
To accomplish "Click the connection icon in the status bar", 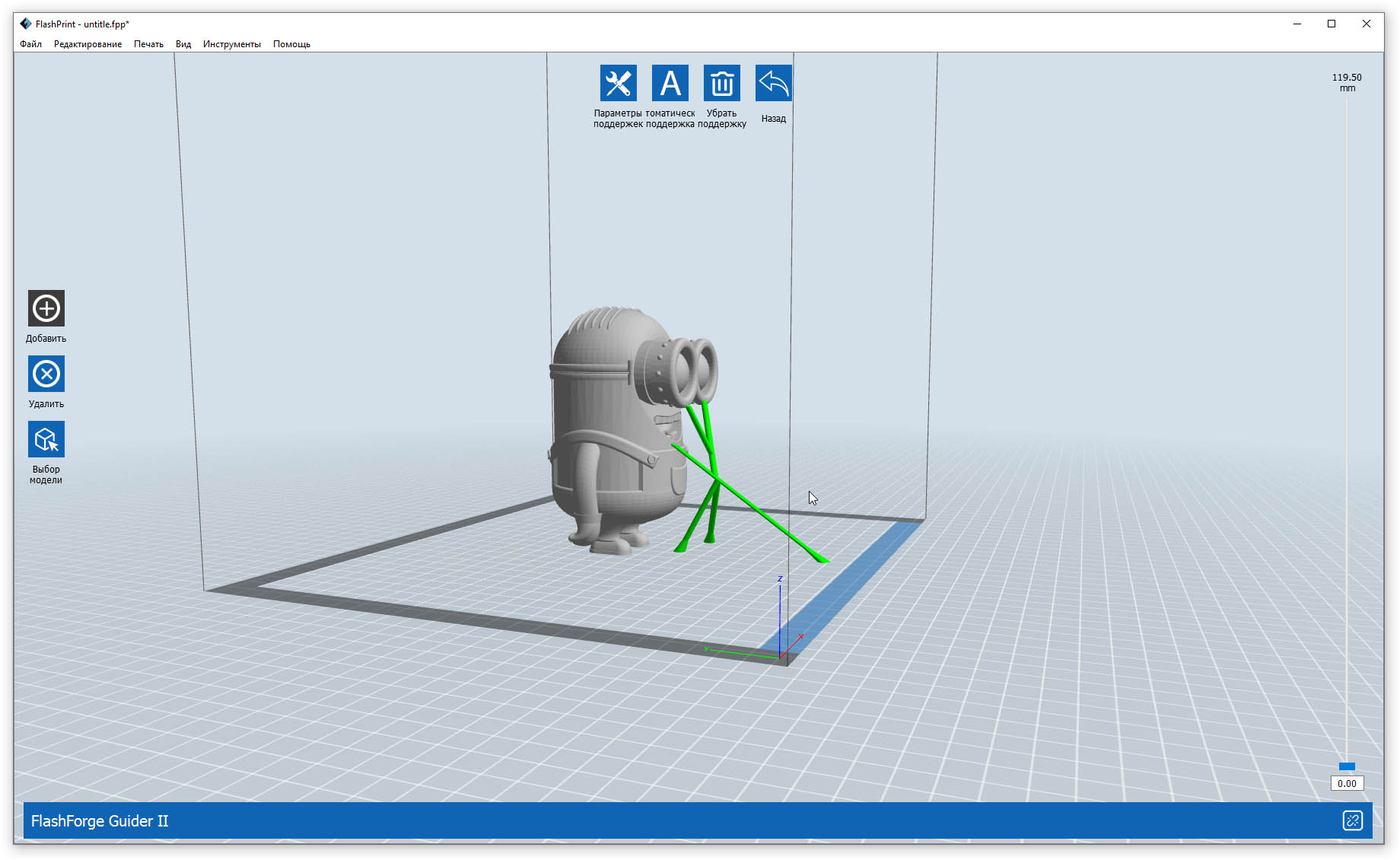I will (x=1352, y=820).
